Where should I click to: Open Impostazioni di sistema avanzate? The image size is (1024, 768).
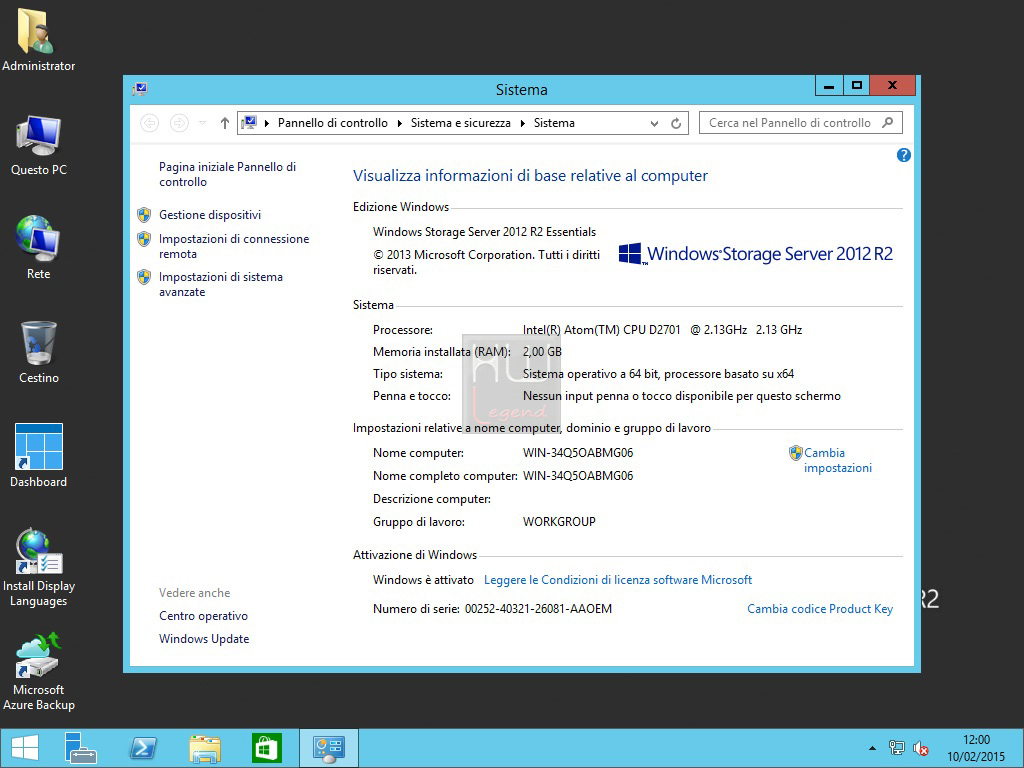tap(221, 284)
